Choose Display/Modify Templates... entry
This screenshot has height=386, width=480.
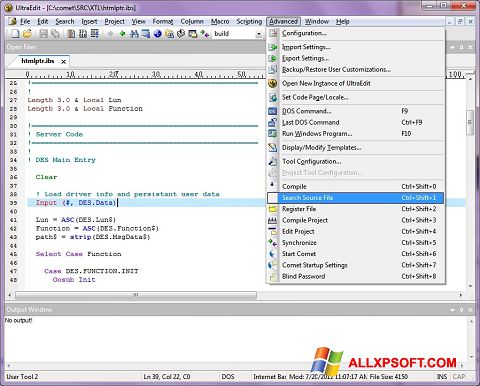tap(356, 148)
